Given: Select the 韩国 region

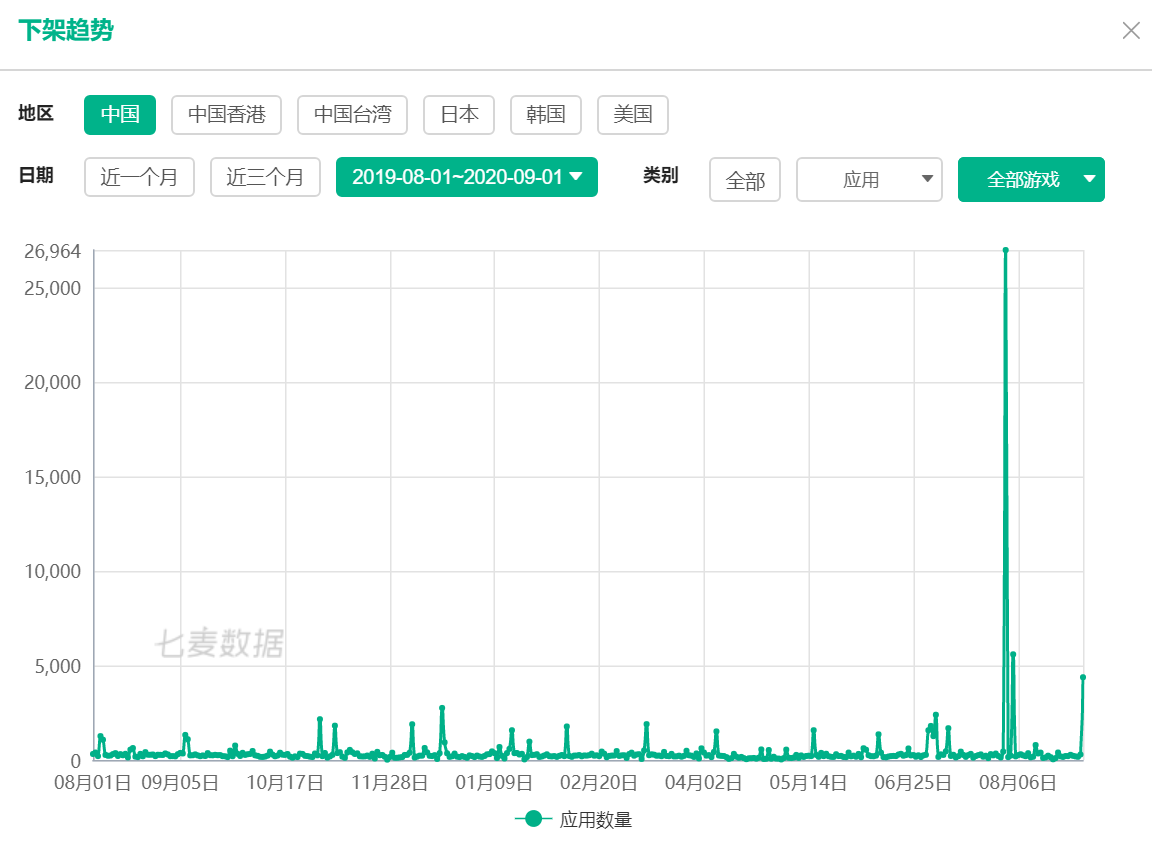Looking at the screenshot, I should tap(546, 115).
